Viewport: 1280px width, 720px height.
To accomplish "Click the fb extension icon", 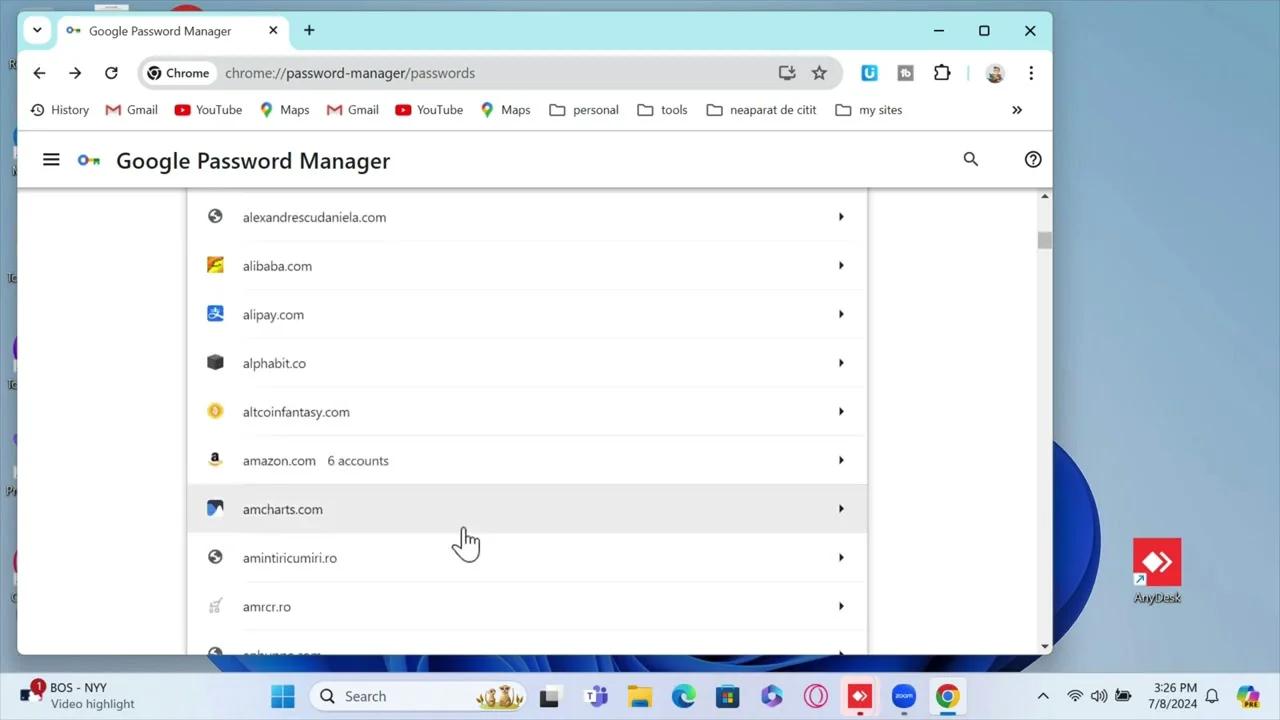I will [x=905, y=72].
